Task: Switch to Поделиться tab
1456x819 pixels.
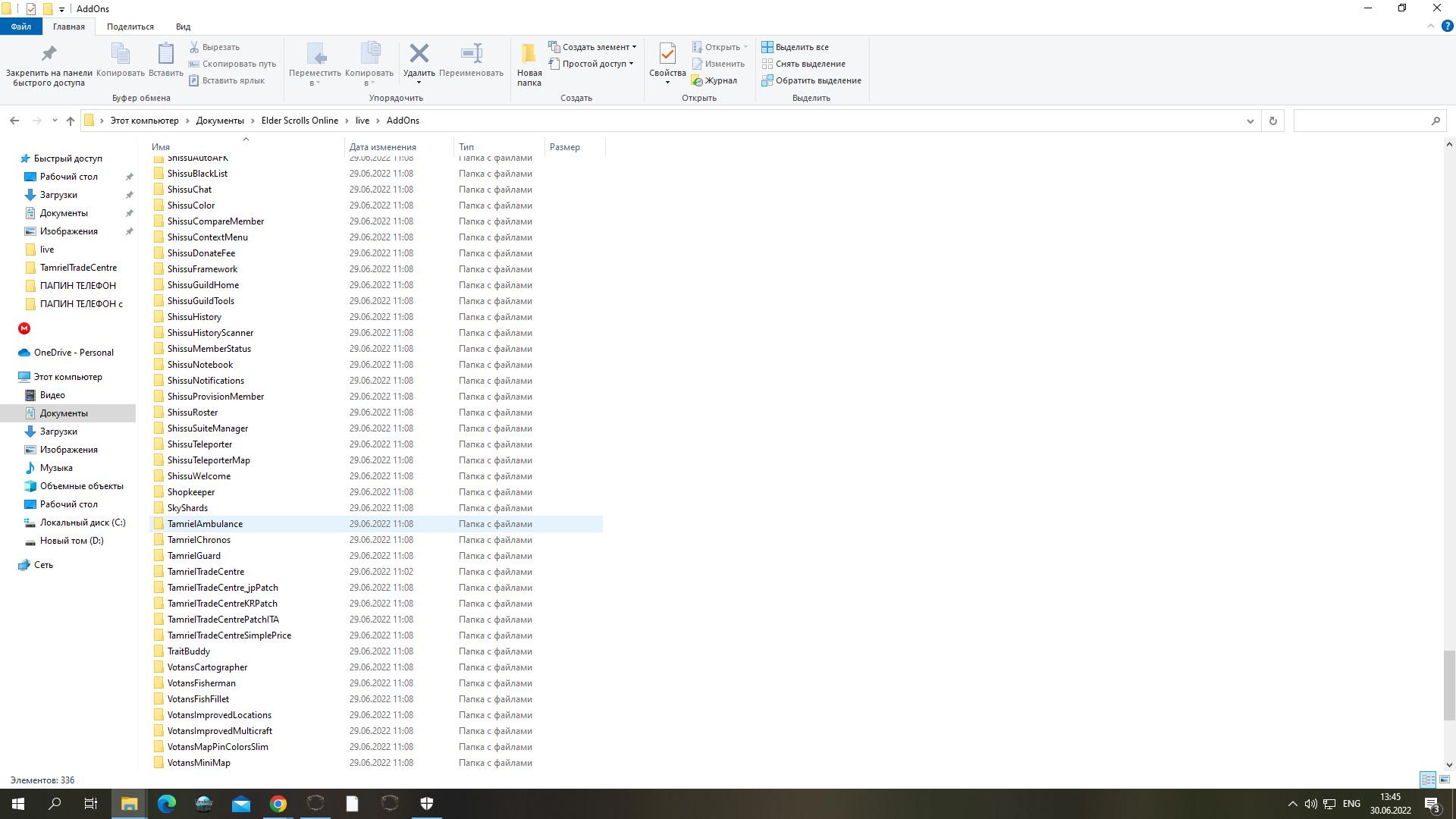Action: (x=130, y=27)
